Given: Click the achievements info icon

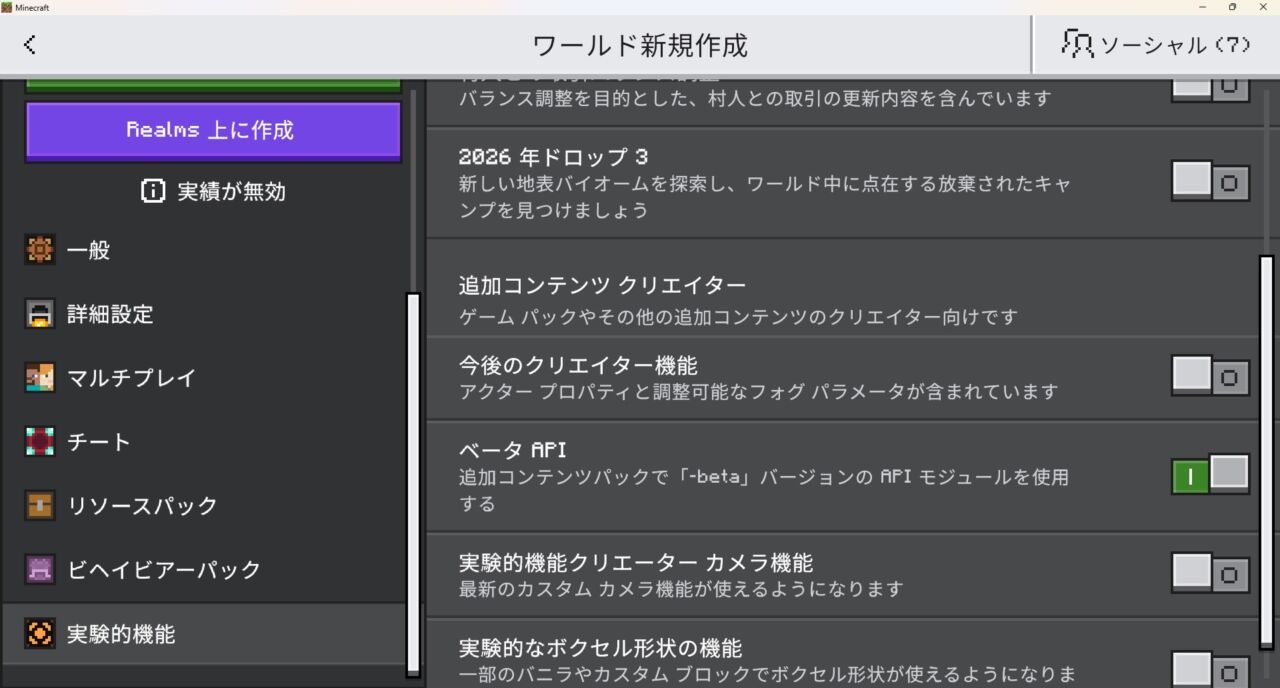Looking at the screenshot, I should (x=153, y=191).
